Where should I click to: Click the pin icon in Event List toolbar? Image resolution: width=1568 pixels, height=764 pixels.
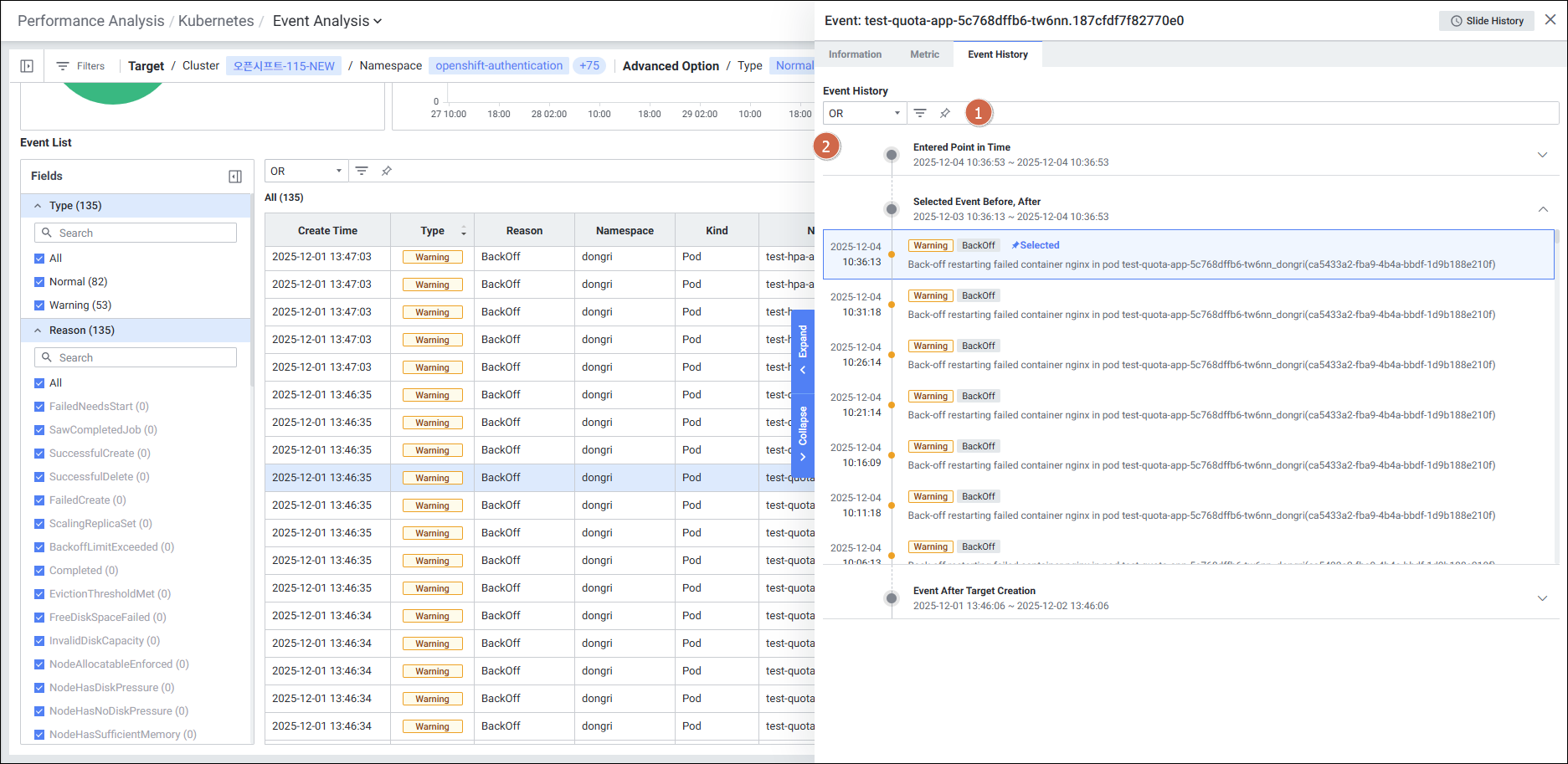coord(387,171)
